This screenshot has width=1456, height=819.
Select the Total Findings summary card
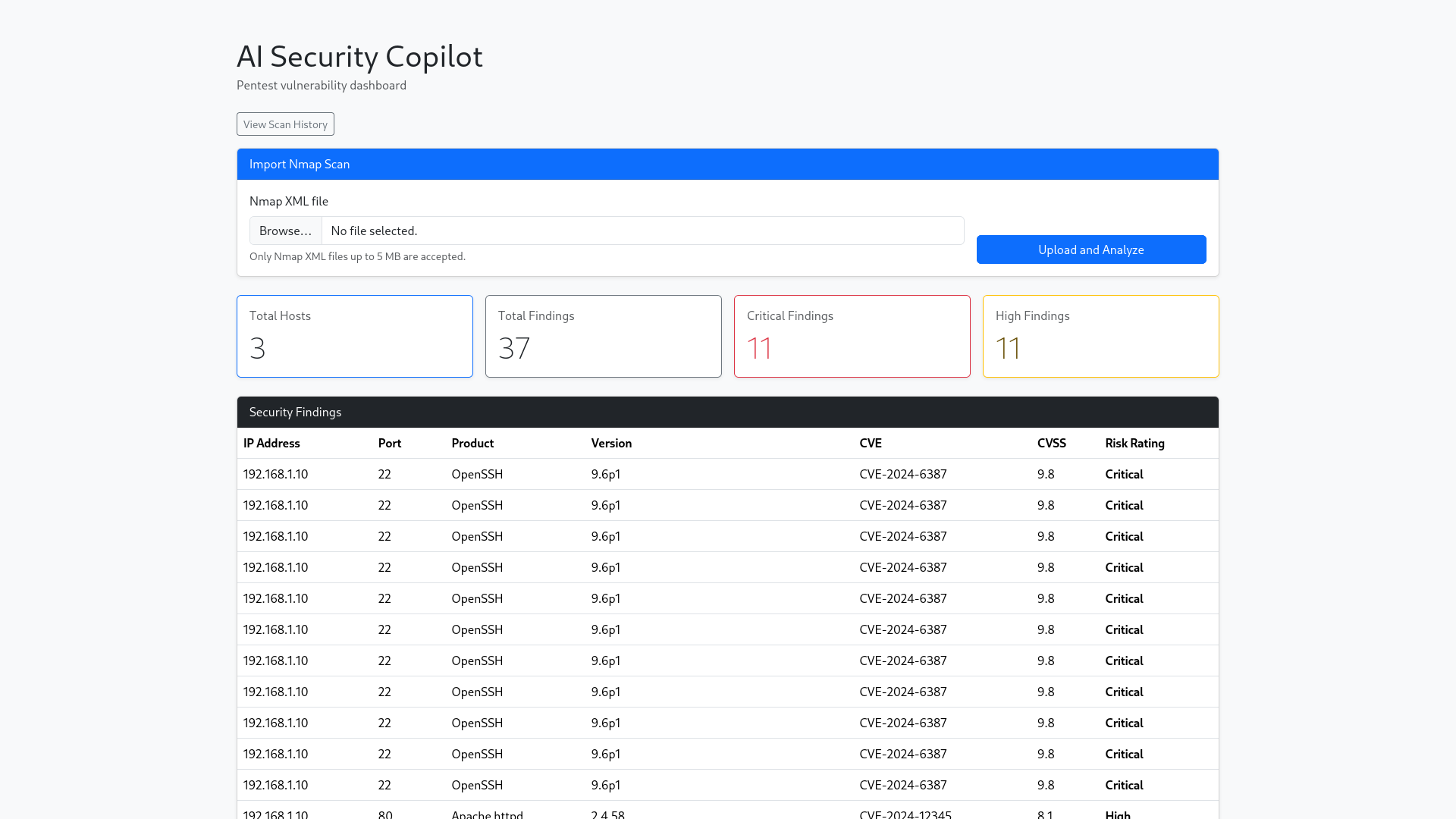point(604,336)
